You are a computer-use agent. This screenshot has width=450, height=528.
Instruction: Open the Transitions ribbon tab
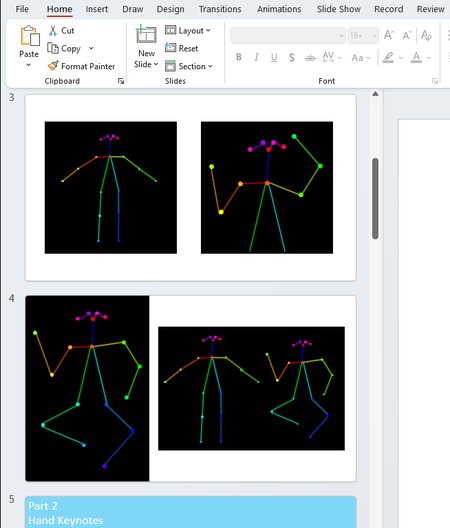point(220,9)
